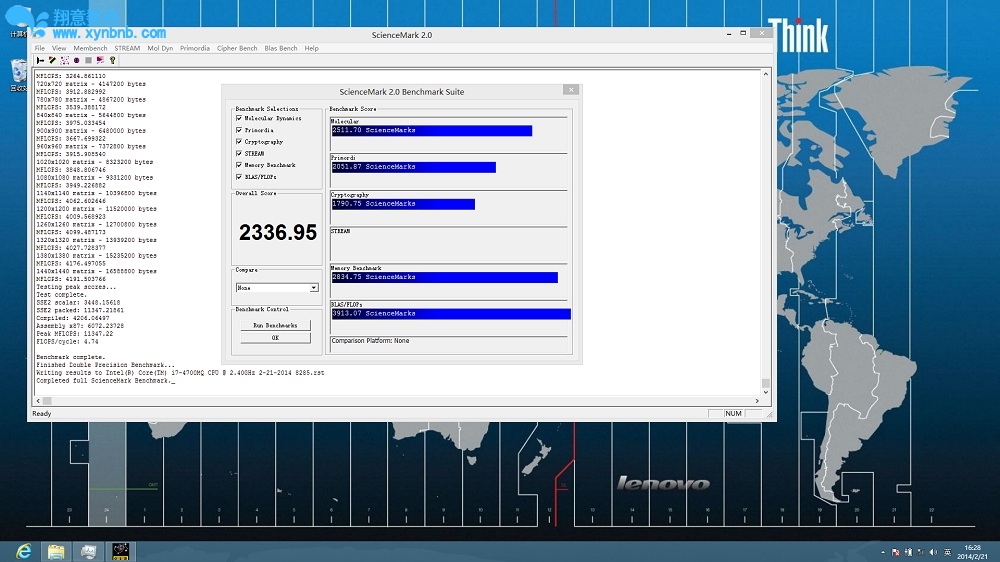1000x562 pixels.
Task: Click the horizontal scrollbar right arrow
Action: point(757,401)
